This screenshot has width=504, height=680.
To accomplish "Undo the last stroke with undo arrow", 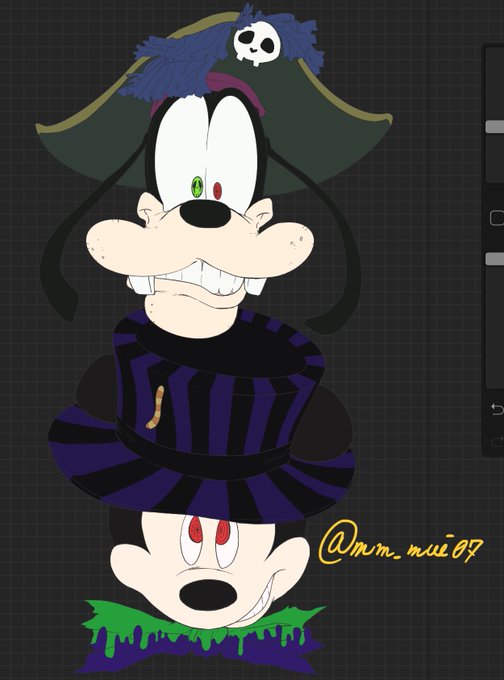I will [x=497, y=409].
